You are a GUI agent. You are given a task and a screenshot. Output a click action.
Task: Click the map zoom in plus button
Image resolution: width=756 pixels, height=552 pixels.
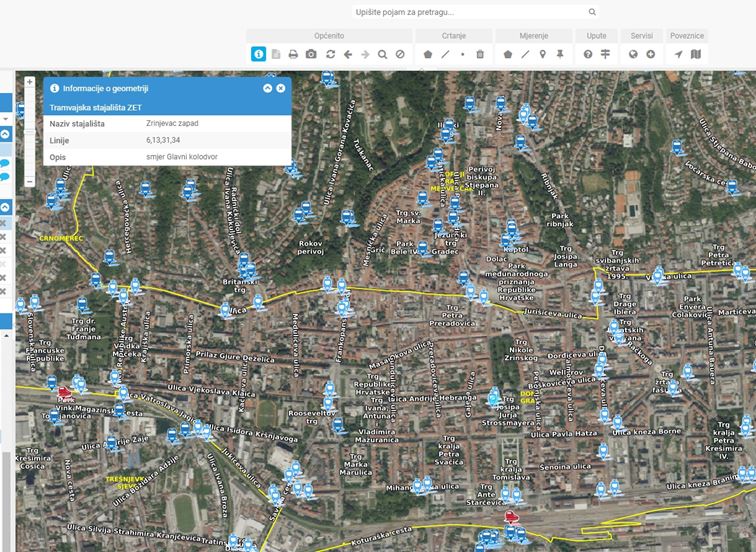pyautogui.click(x=30, y=82)
